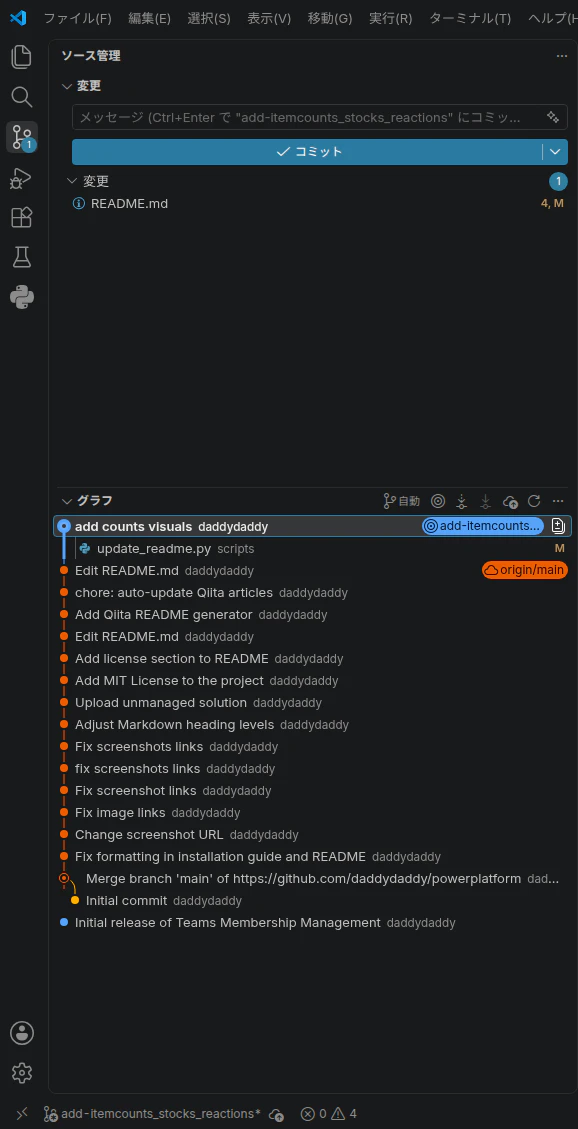Select Adjust Markdown heading levels commit
This screenshot has width=578, height=1129.
[312, 724]
